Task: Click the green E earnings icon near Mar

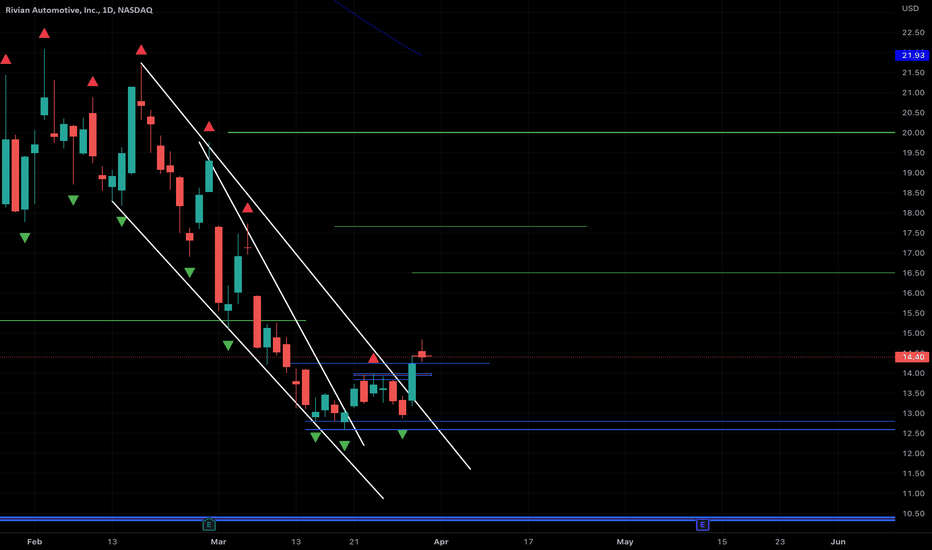Action: click(209, 524)
